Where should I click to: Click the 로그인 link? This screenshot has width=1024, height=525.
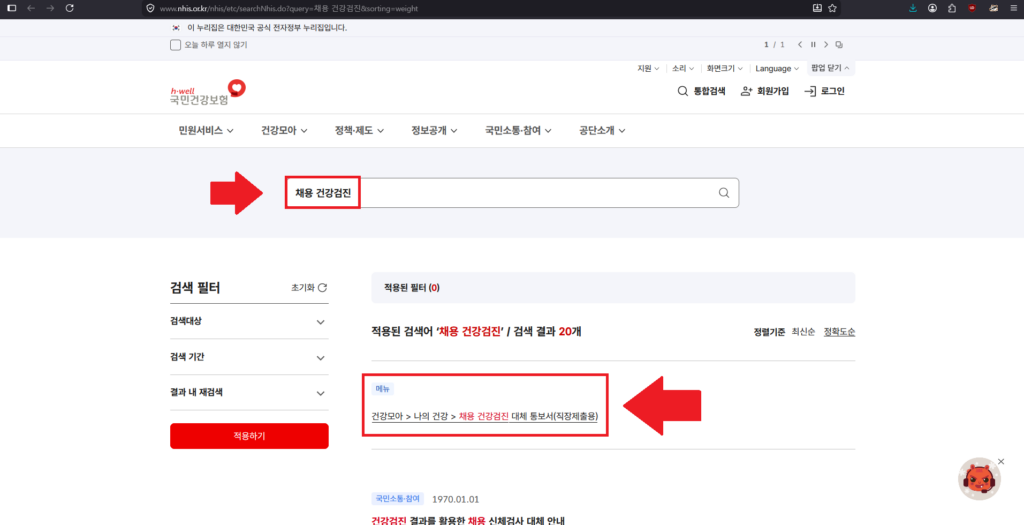point(824,91)
